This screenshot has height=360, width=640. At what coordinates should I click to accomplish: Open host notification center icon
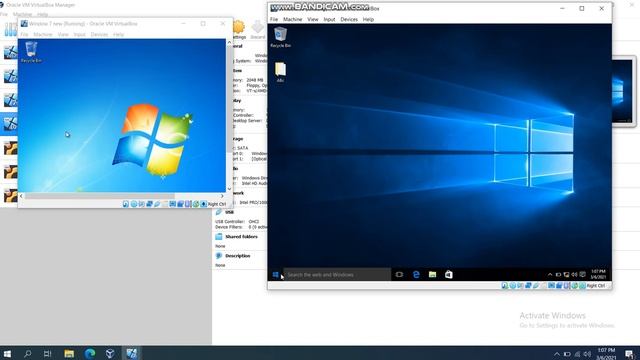[x=629, y=353]
